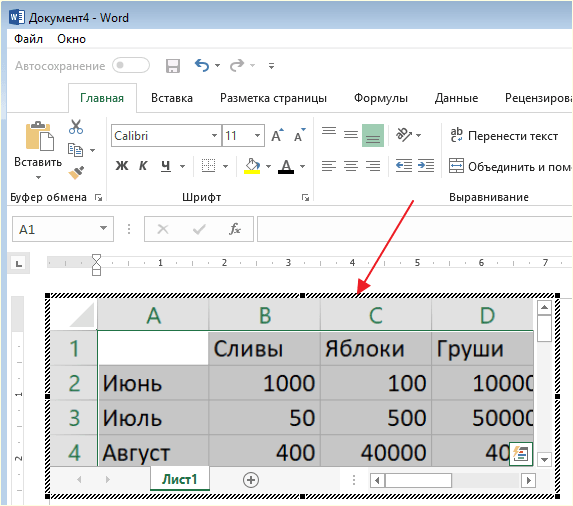The width and height of the screenshot is (573, 506).
Task: Click the Paste clipboard icon
Action: [39, 136]
